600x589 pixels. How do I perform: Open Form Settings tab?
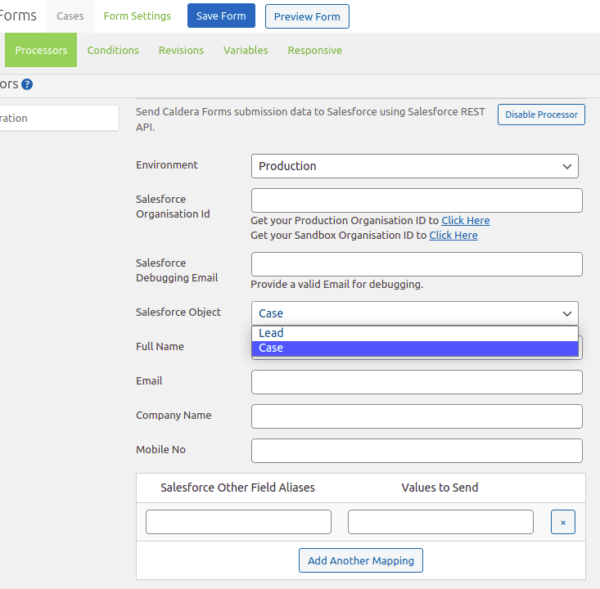[137, 16]
